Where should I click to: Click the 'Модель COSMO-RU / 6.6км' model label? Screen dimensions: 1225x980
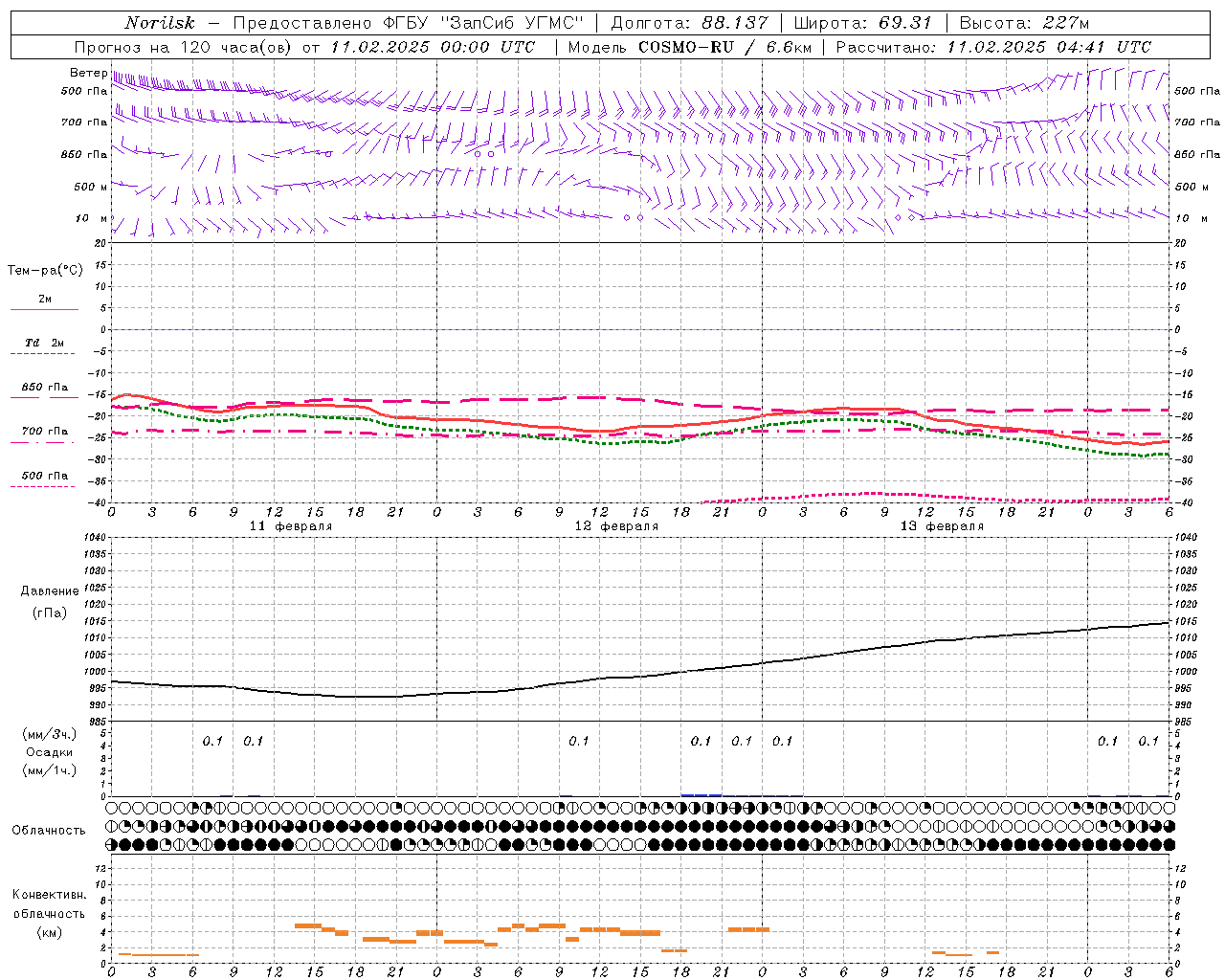690,47
